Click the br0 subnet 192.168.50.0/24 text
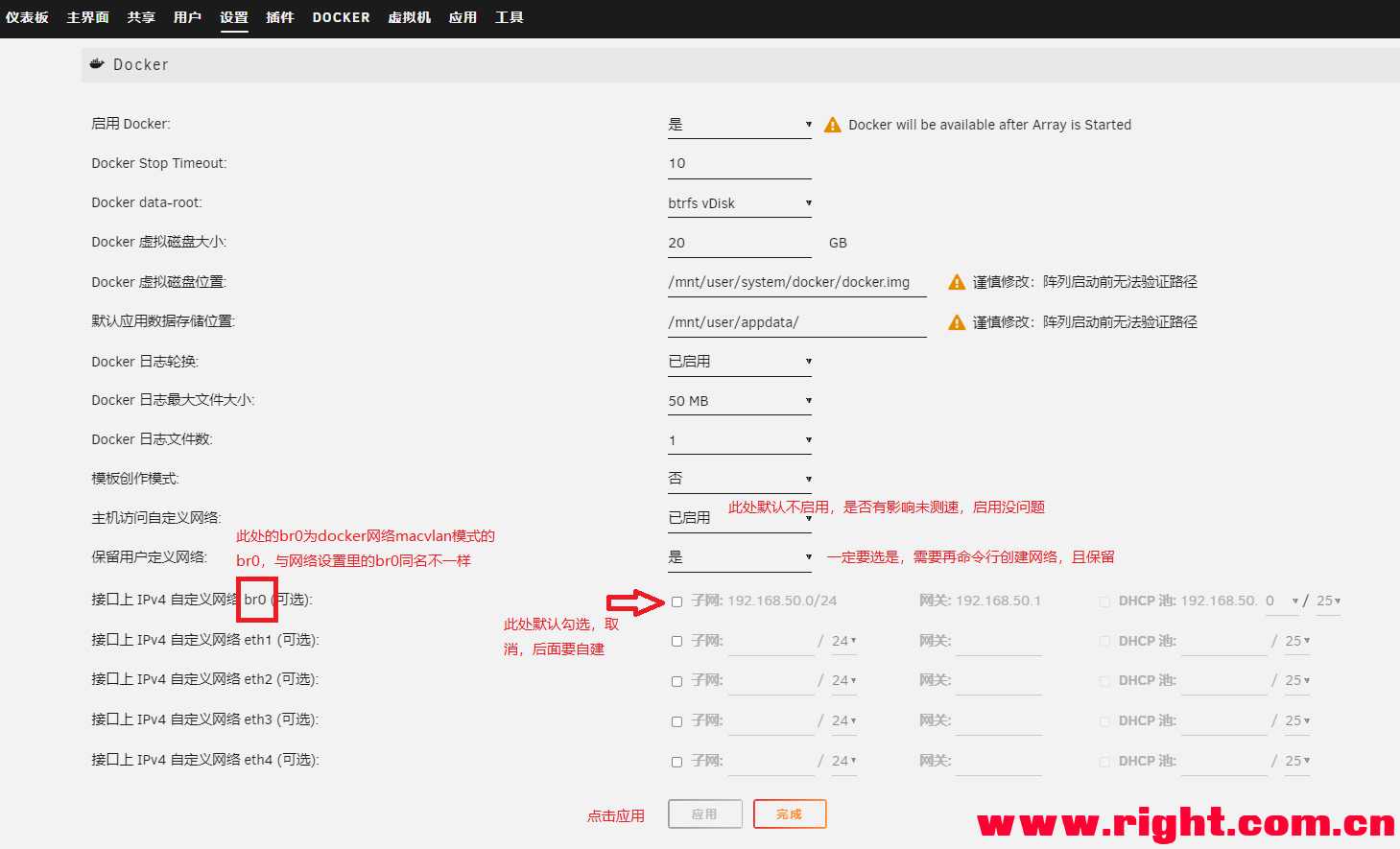This screenshot has height=849, width=1400. click(x=782, y=601)
